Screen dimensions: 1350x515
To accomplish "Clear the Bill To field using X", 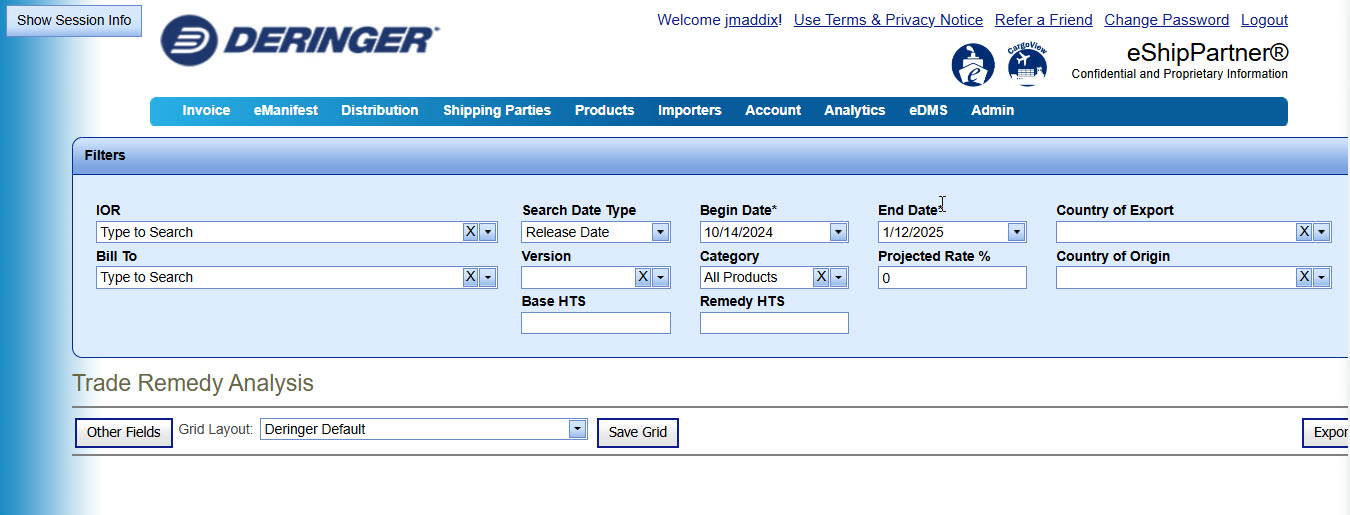I will [470, 277].
